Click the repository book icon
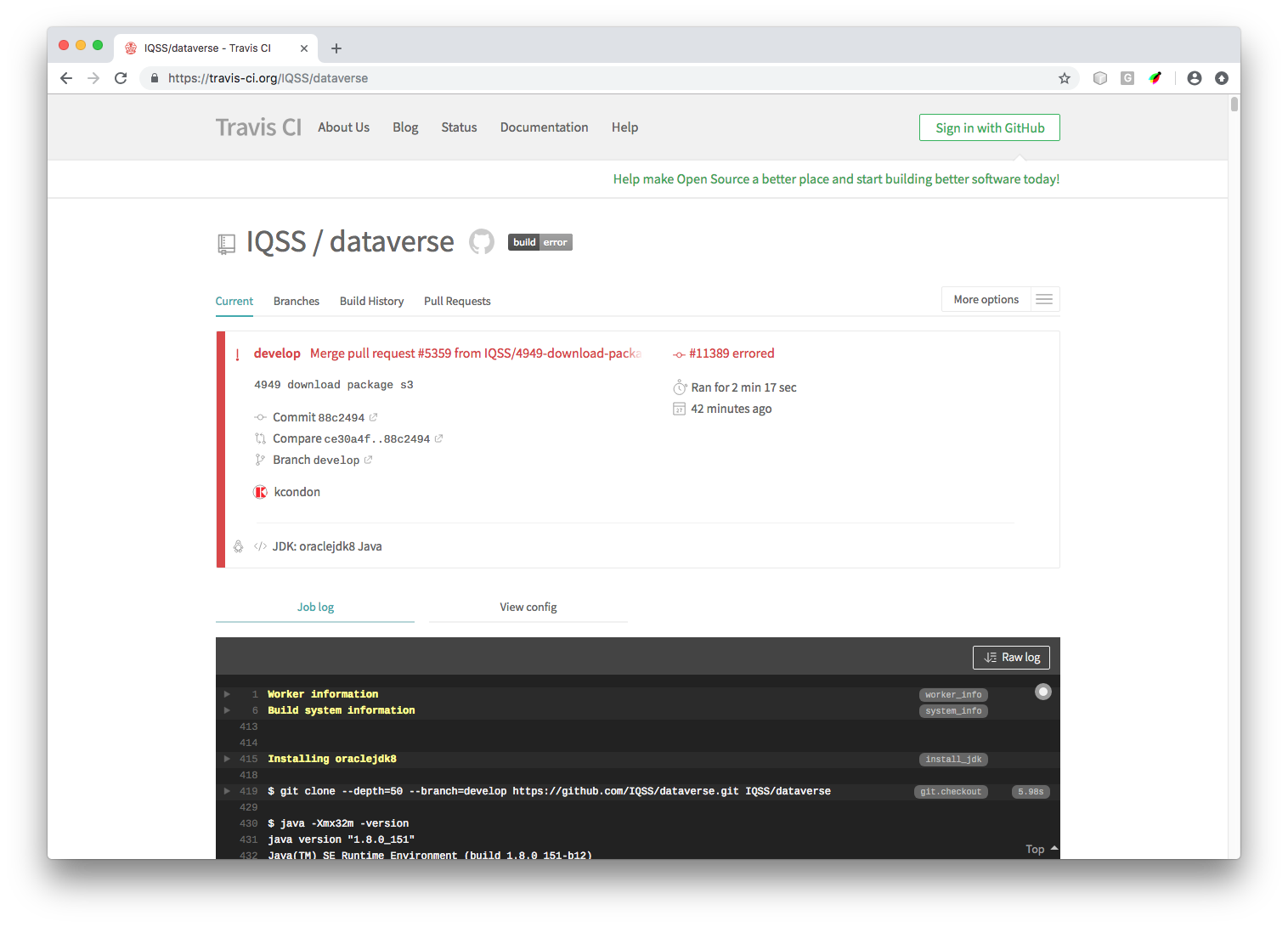The width and height of the screenshot is (1288, 927). (x=226, y=245)
